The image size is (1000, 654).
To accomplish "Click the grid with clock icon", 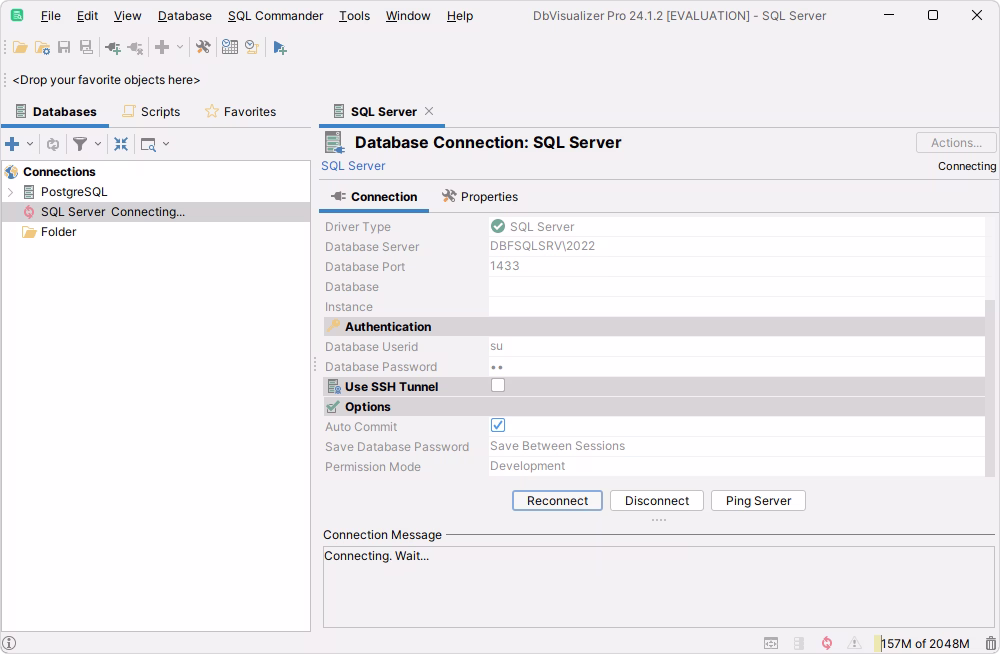I will [x=230, y=47].
